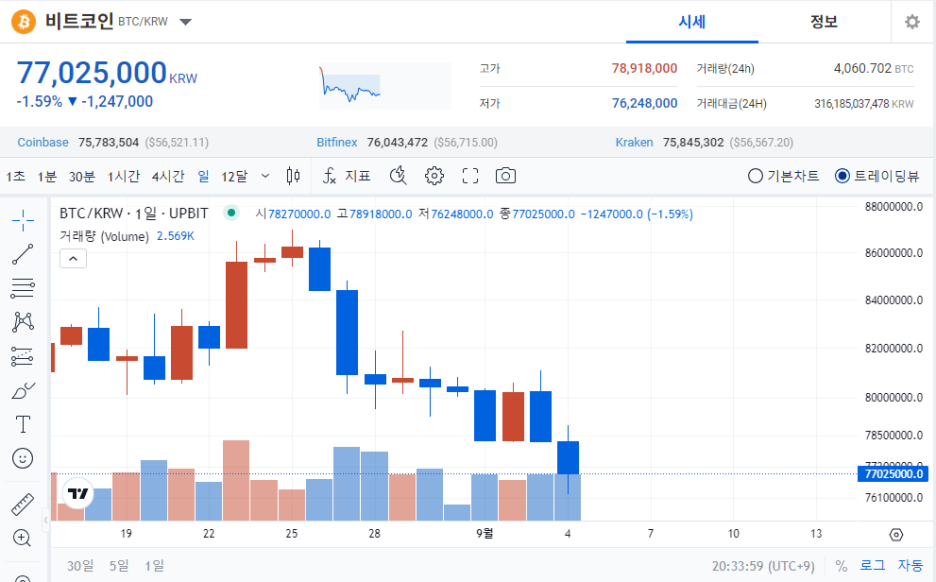Select the XABCD pattern tool
936x582 pixels.
tap(23, 322)
